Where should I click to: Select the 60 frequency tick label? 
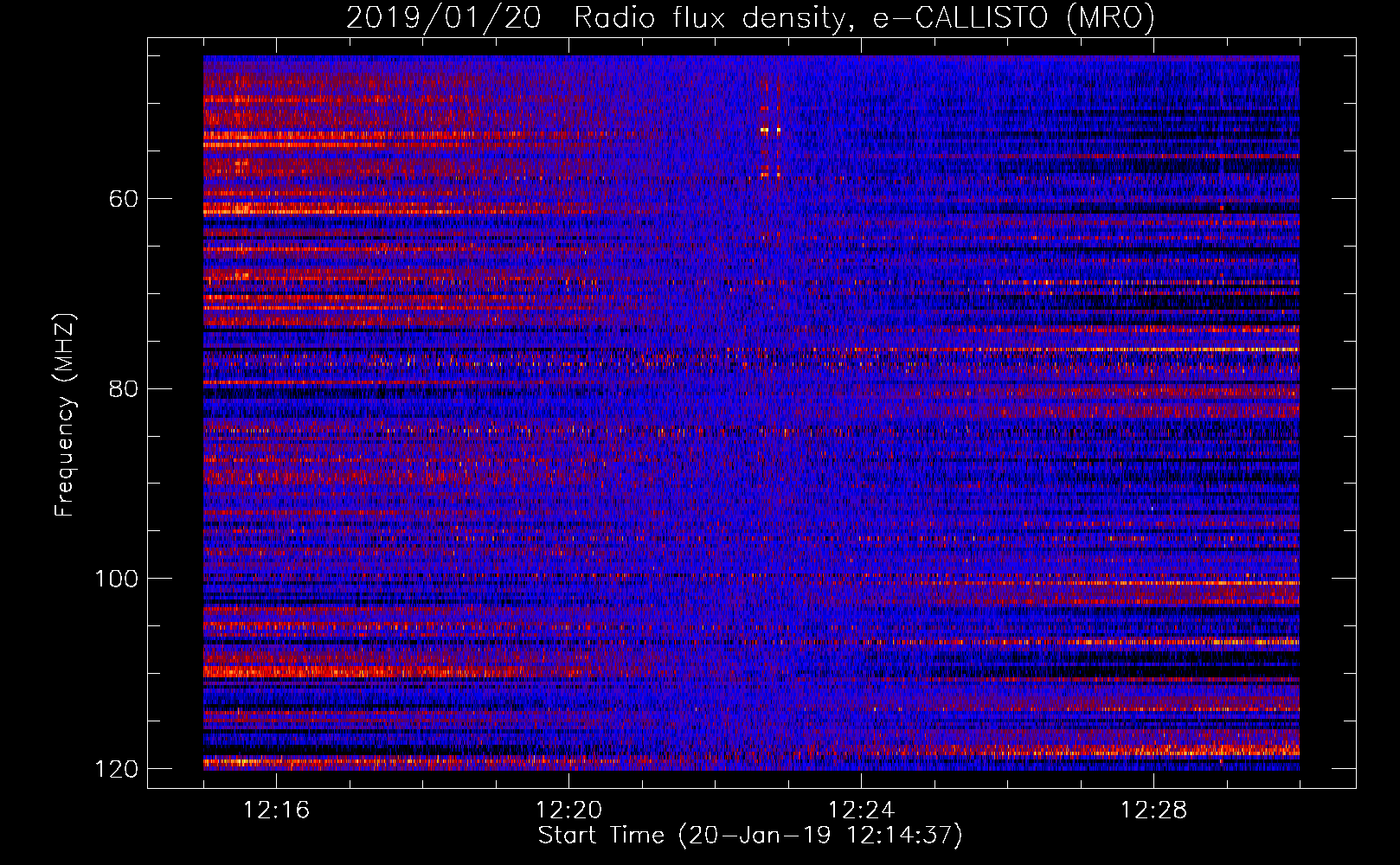(124, 199)
